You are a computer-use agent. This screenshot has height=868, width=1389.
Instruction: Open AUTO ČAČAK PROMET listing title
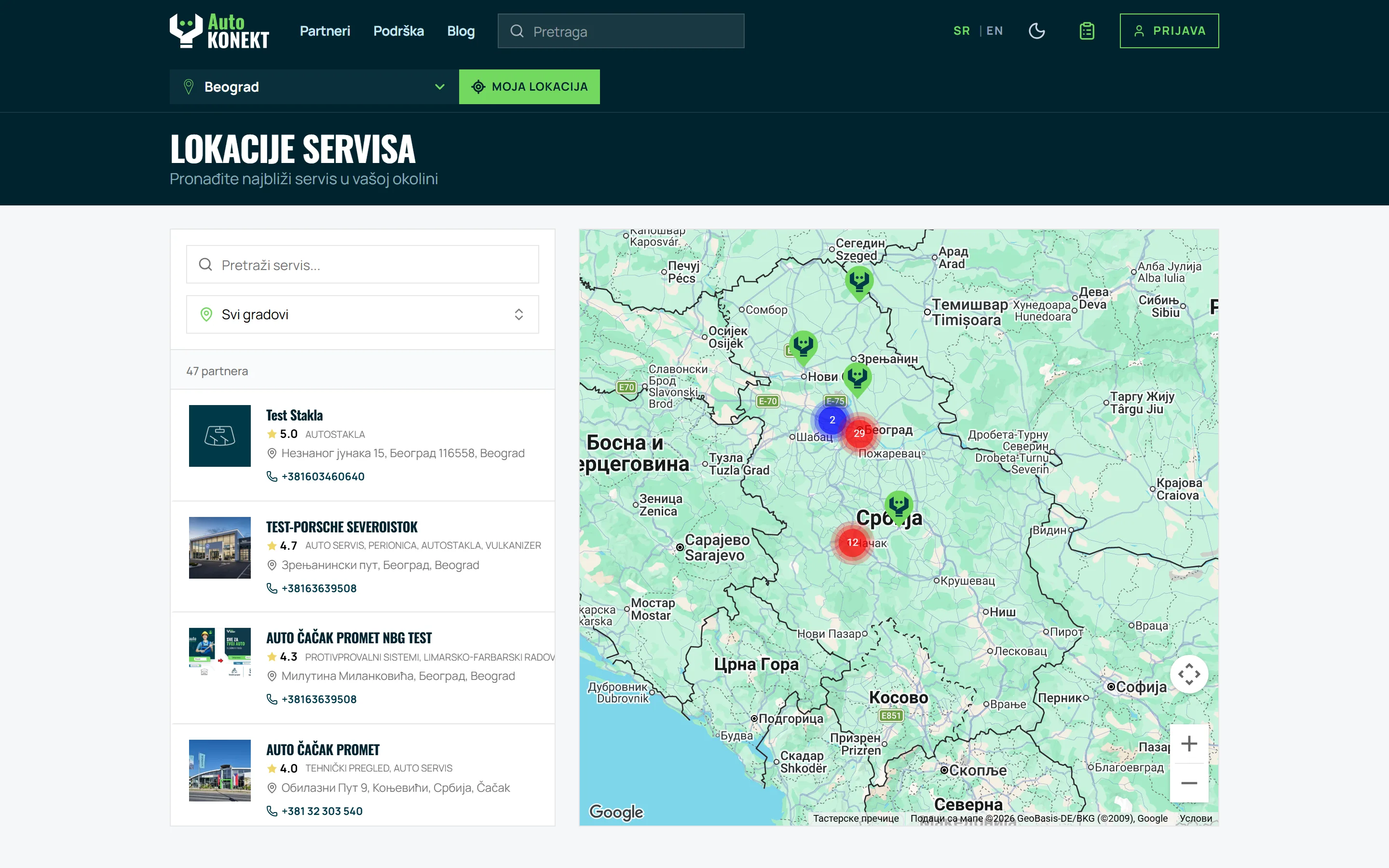pos(323,750)
